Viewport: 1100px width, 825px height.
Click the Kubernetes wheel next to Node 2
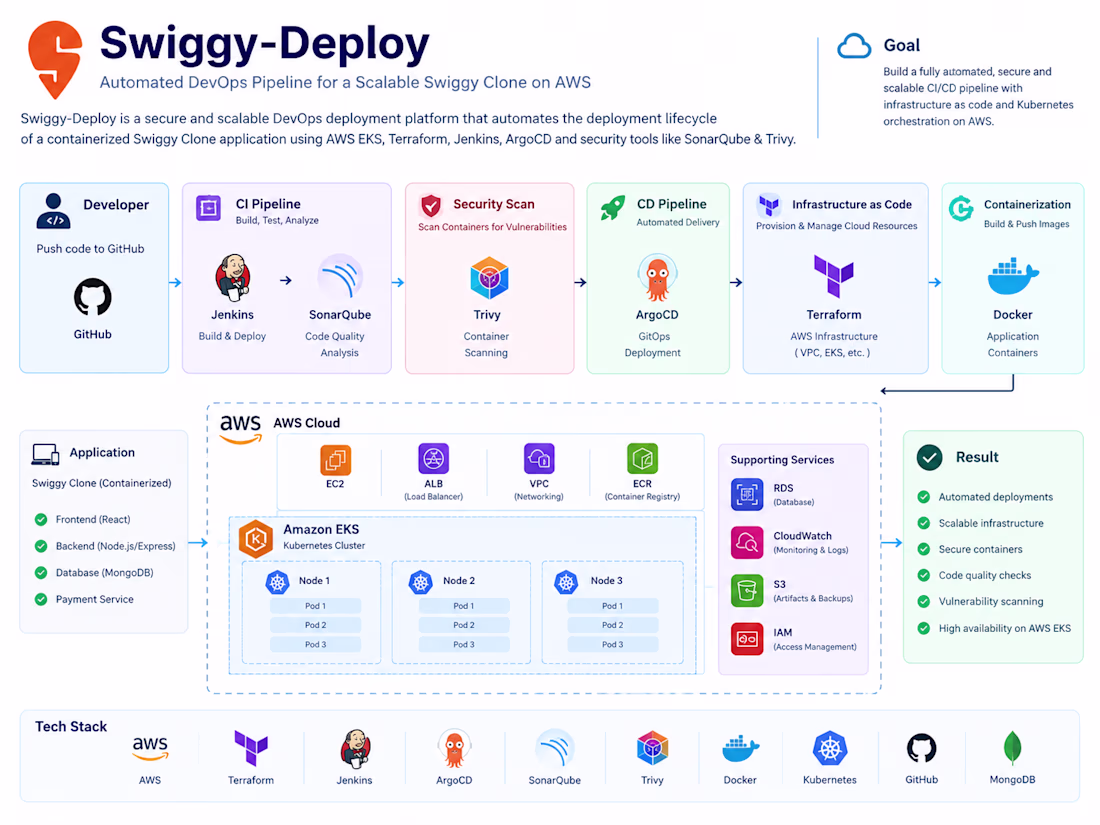click(421, 582)
